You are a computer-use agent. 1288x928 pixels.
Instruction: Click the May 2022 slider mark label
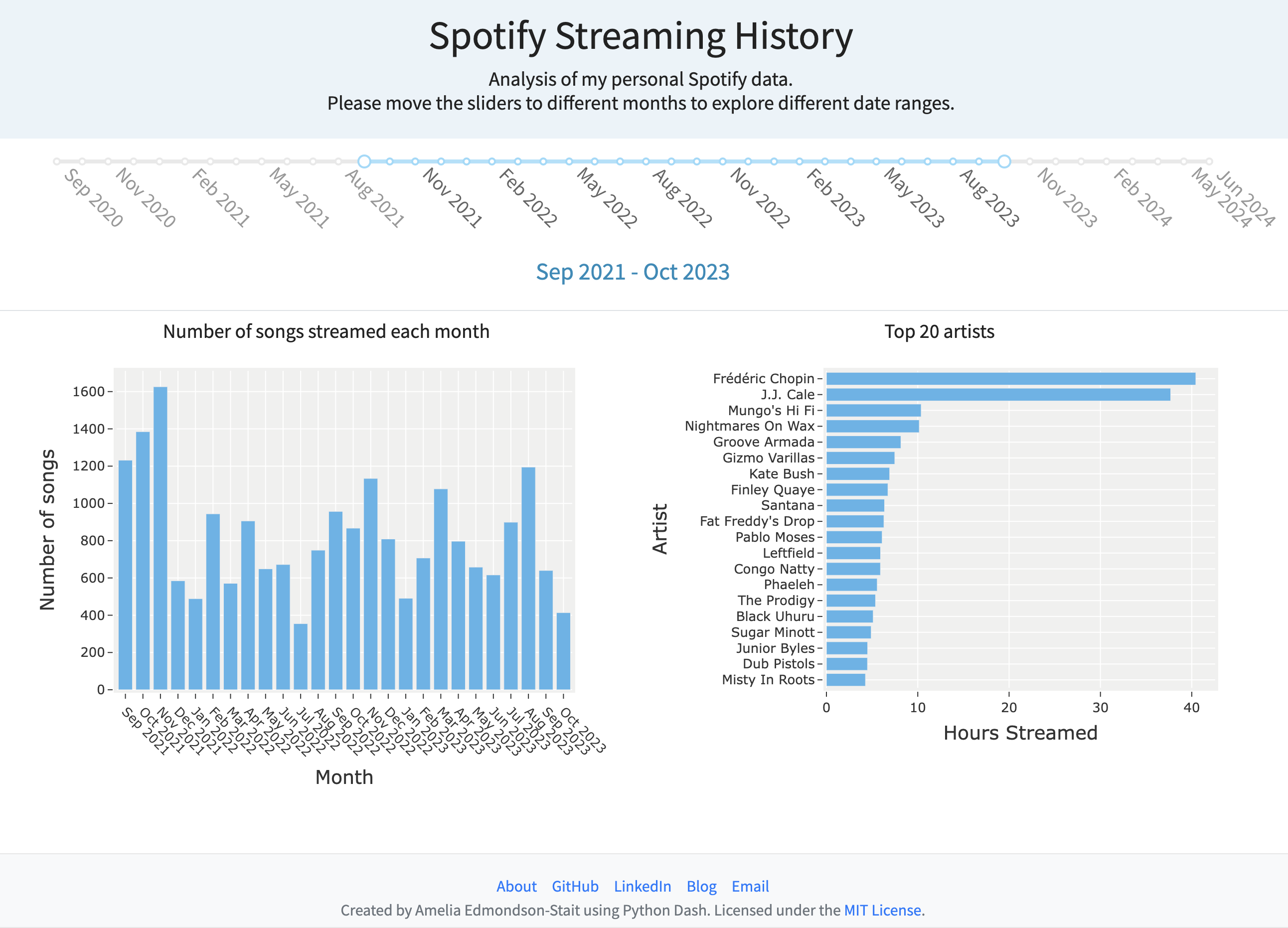click(607, 198)
